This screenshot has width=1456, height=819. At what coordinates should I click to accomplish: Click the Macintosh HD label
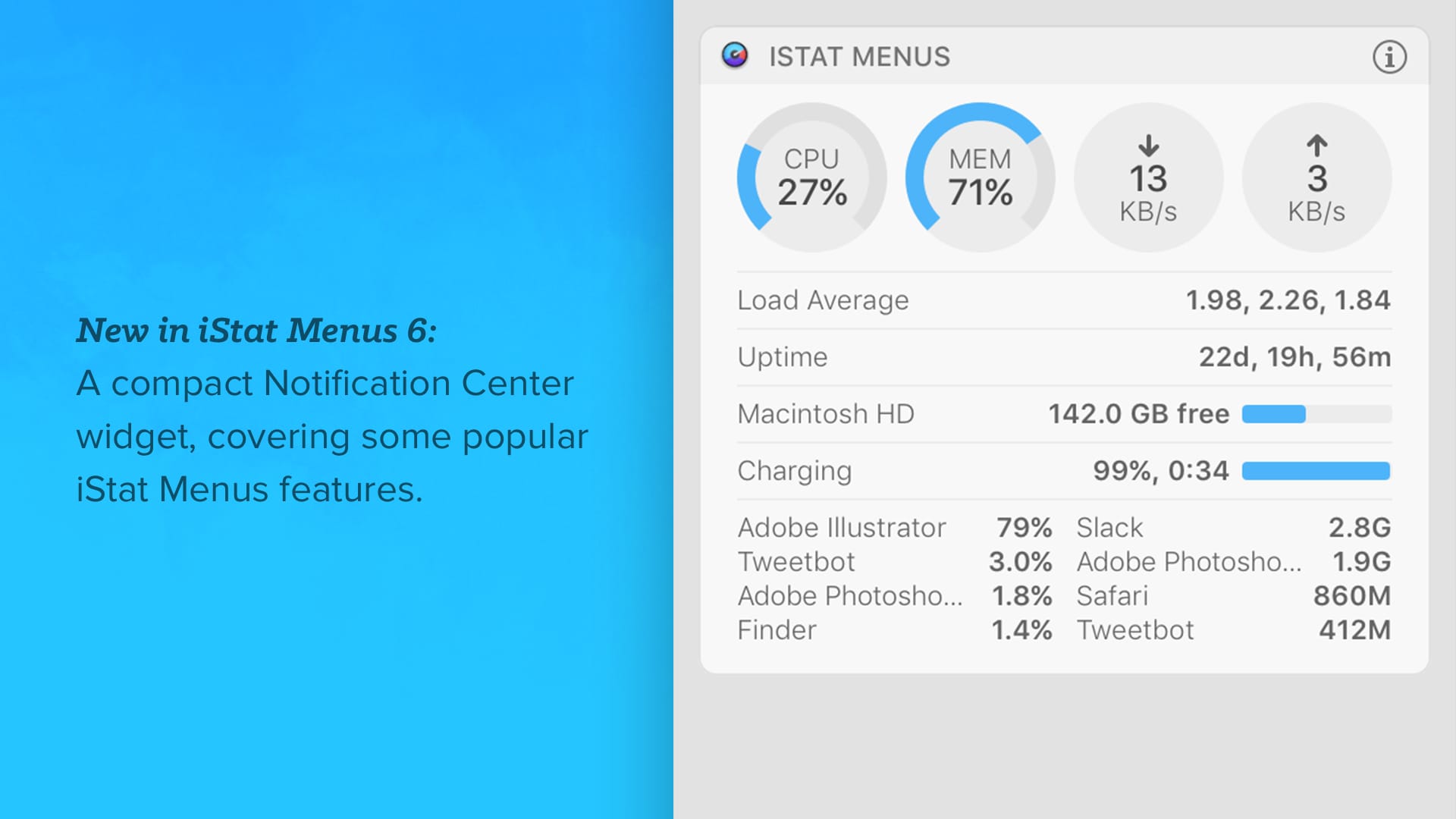tap(826, 414)
